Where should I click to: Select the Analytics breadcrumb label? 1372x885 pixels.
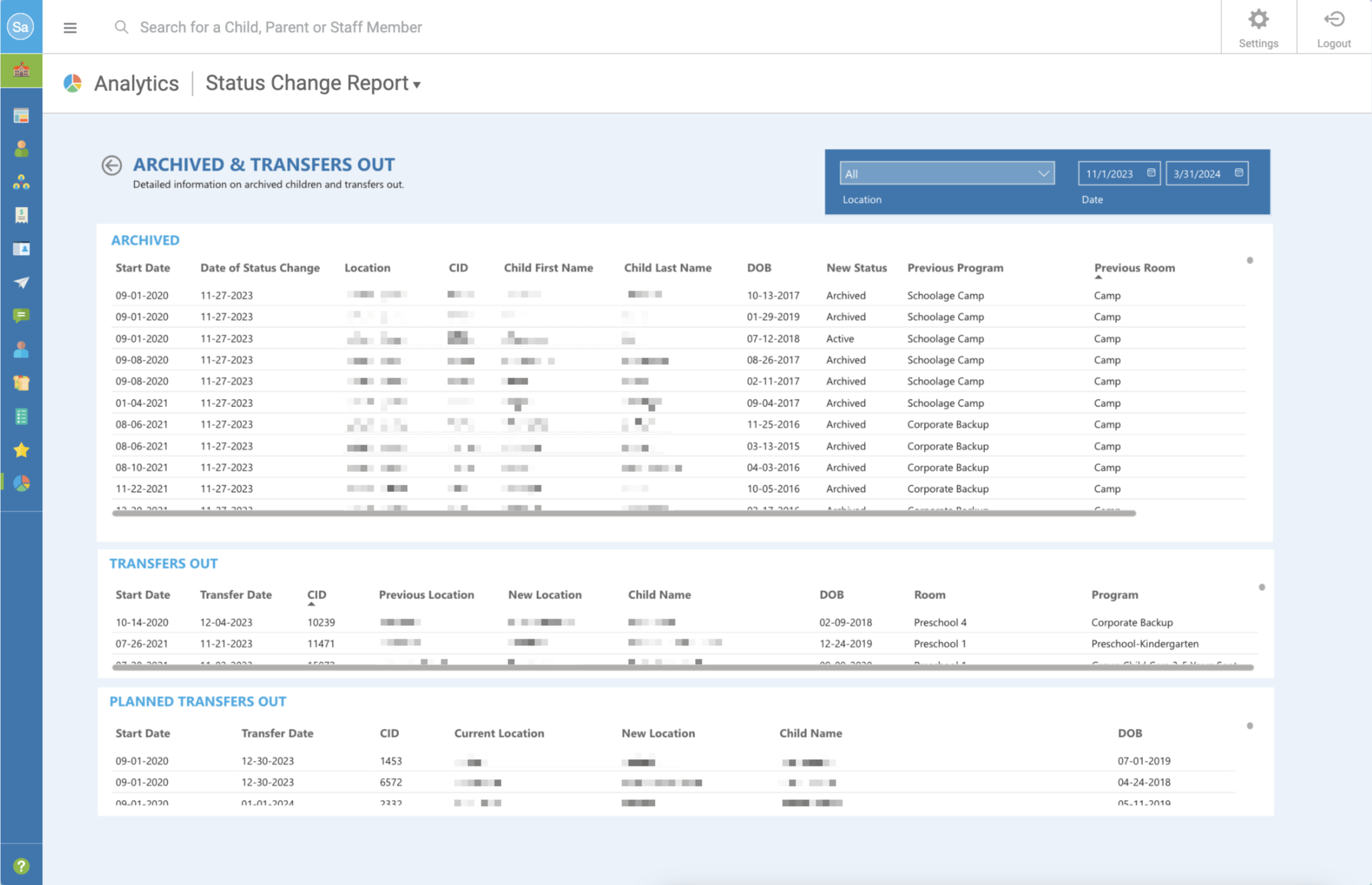(136, 83)
